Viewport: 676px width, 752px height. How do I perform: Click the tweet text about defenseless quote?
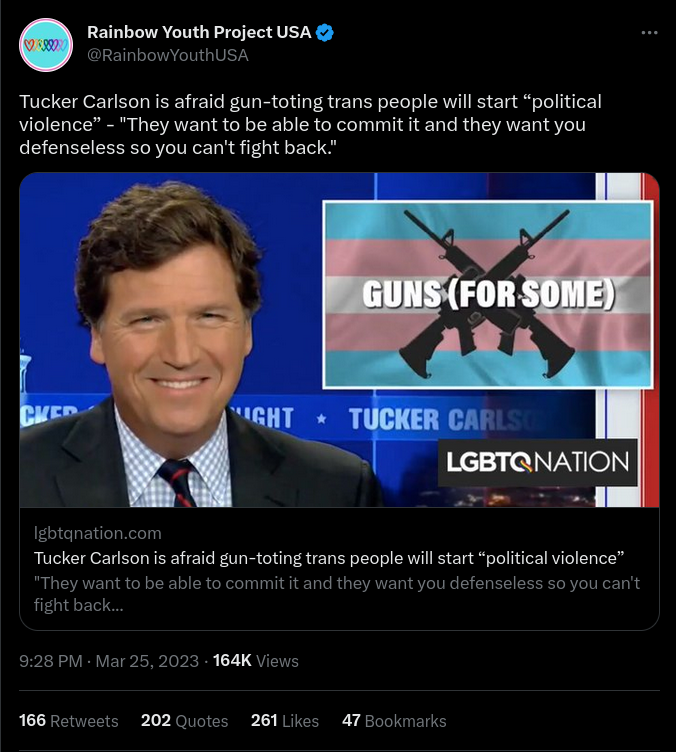310,125
